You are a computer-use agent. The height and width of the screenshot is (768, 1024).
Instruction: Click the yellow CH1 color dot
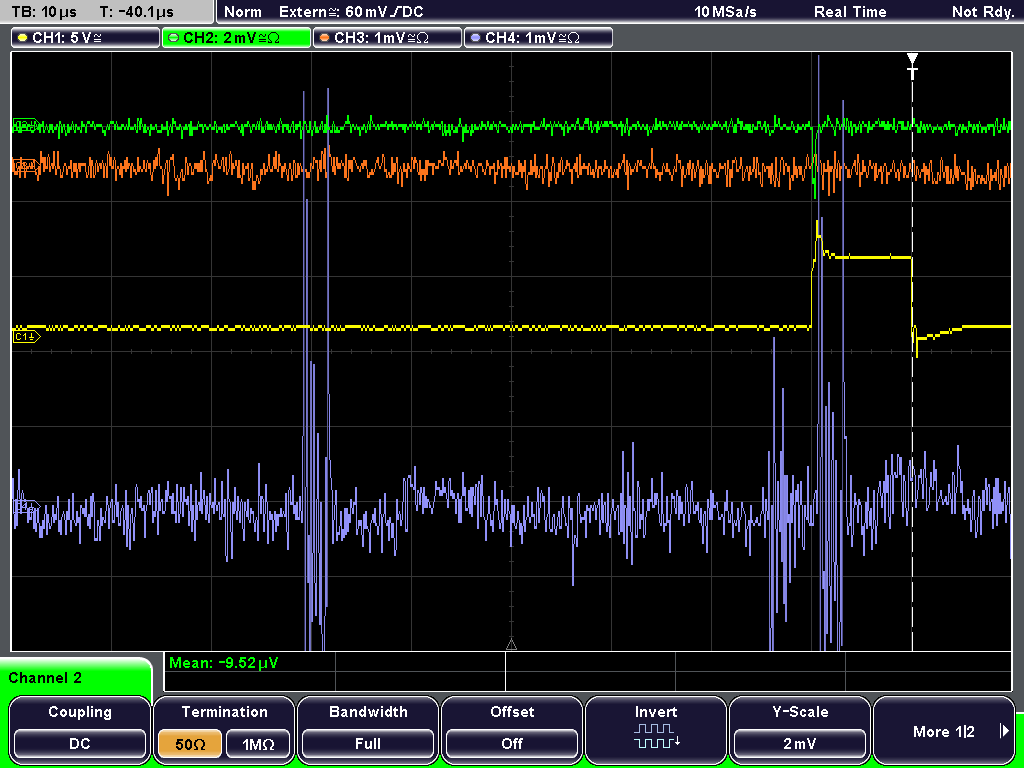(x=22, y=38)
